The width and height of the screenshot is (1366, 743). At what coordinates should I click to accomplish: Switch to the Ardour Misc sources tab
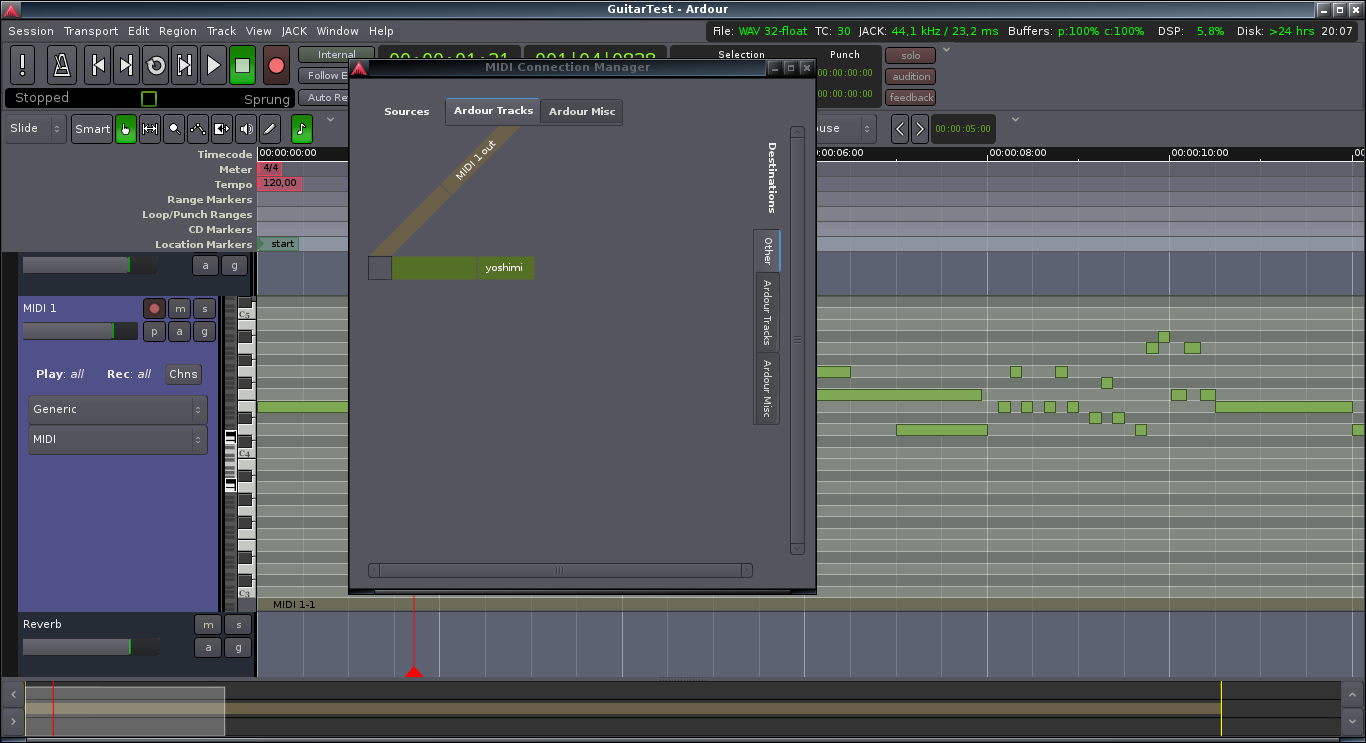point(582,111)
